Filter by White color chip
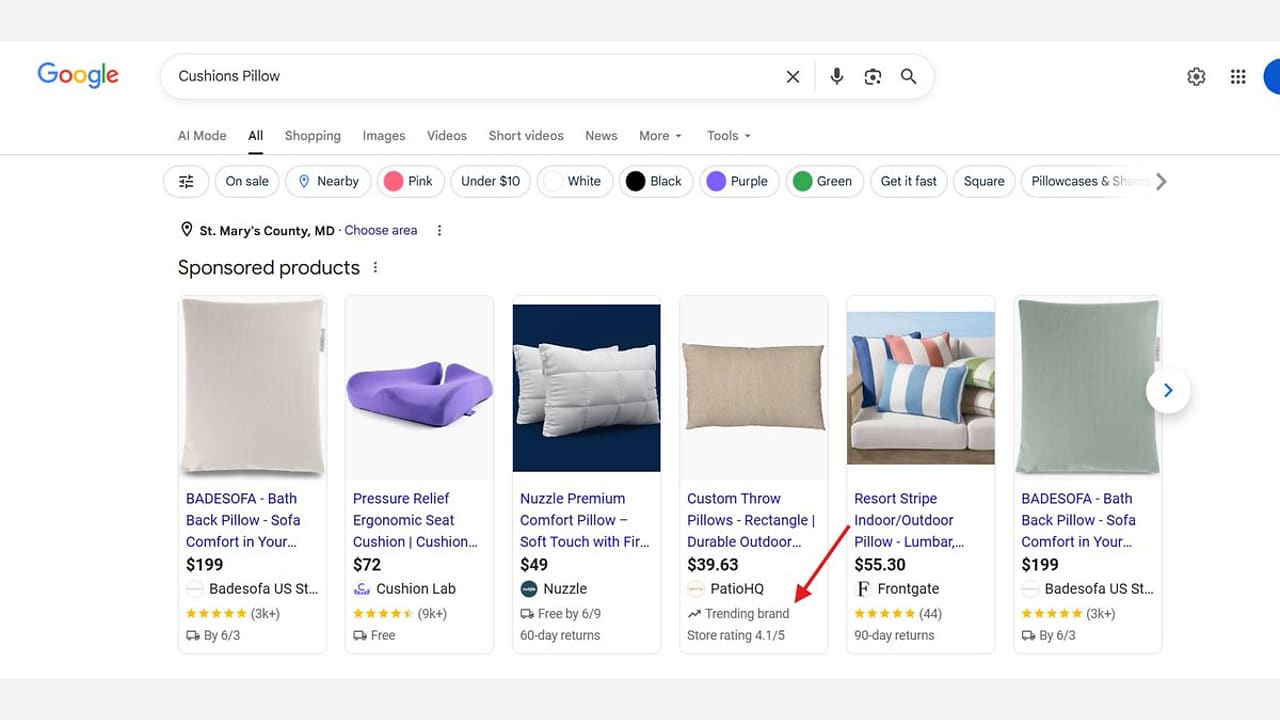 (x=575, y=181)
